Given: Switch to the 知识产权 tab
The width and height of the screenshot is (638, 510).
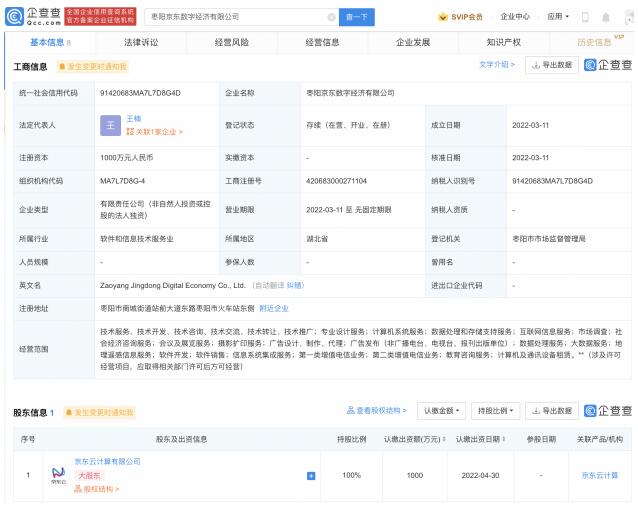Looking at the screenshot, I should (504, 42).
